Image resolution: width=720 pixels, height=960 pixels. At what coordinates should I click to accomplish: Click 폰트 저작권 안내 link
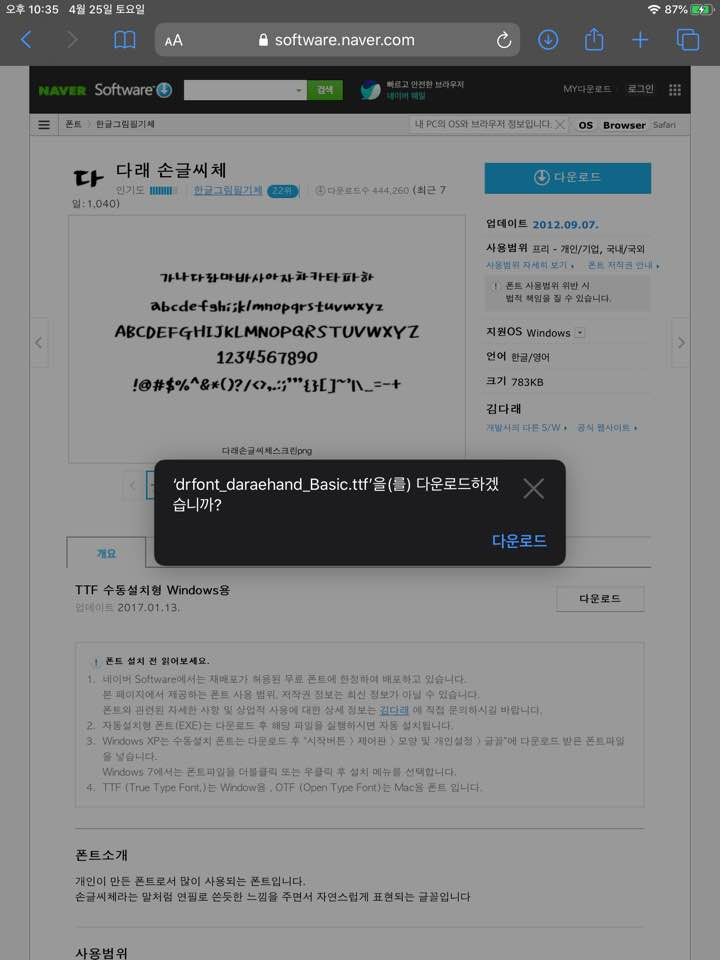point(623,265)
